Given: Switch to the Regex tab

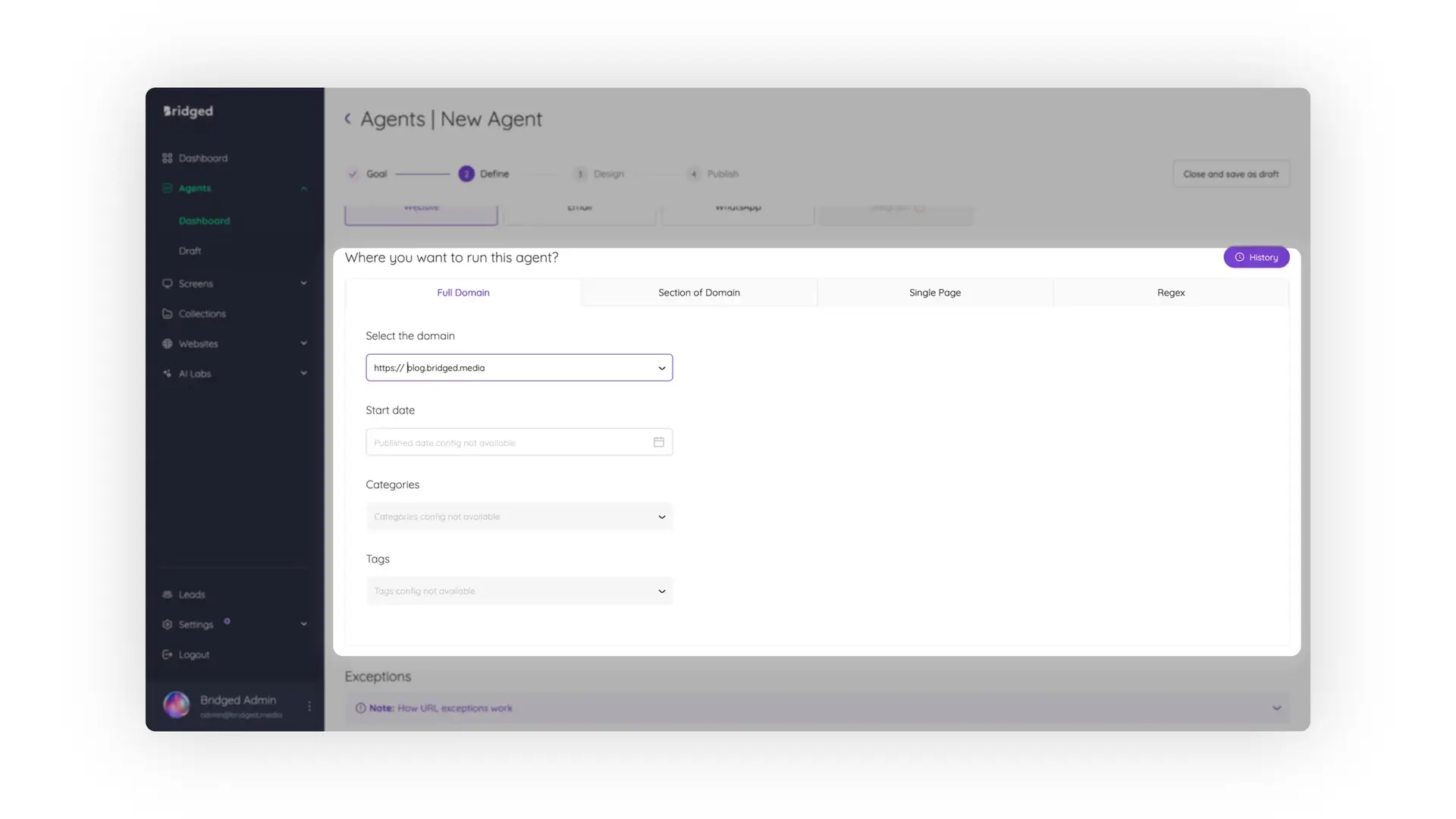Looking at the screenshot, I should pyautogui.click(x=1170, y=292).
